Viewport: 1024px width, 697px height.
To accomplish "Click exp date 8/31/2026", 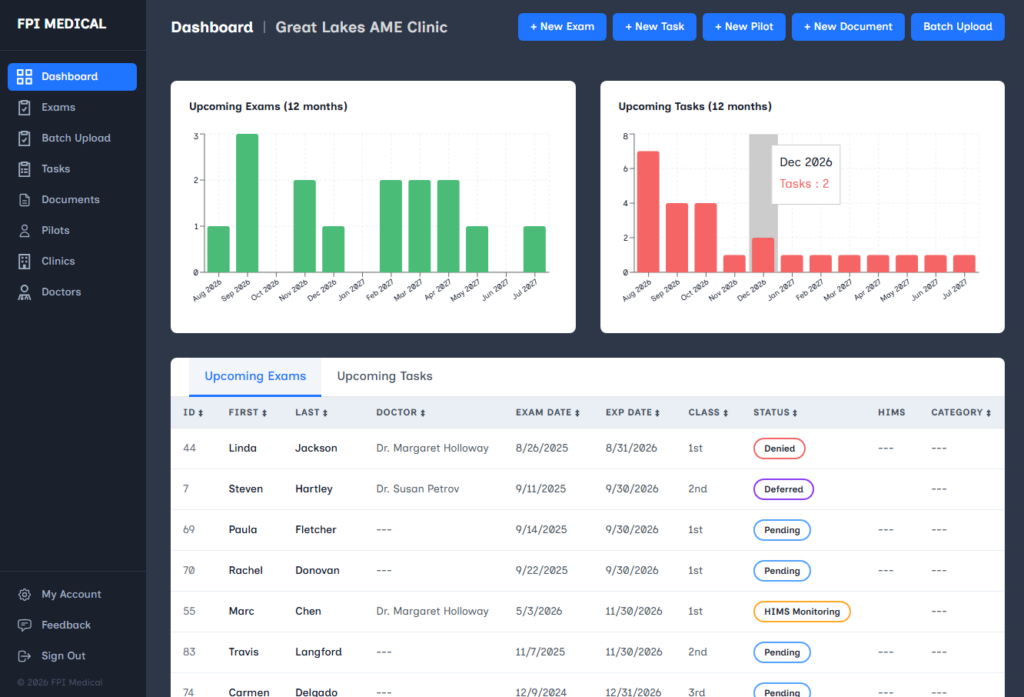I will tap(631, 448).
